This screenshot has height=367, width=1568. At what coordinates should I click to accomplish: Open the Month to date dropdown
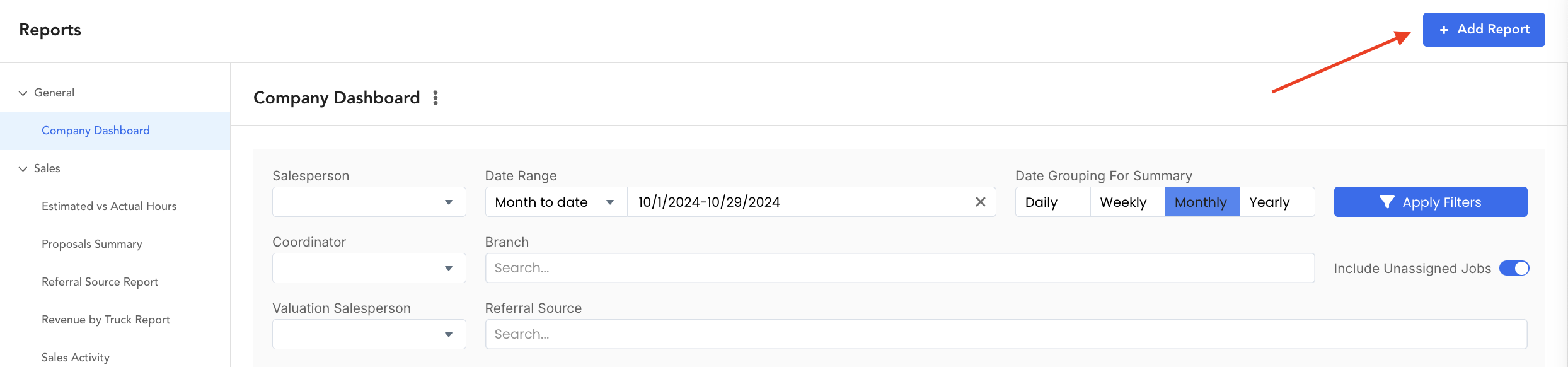click(556, 202)
